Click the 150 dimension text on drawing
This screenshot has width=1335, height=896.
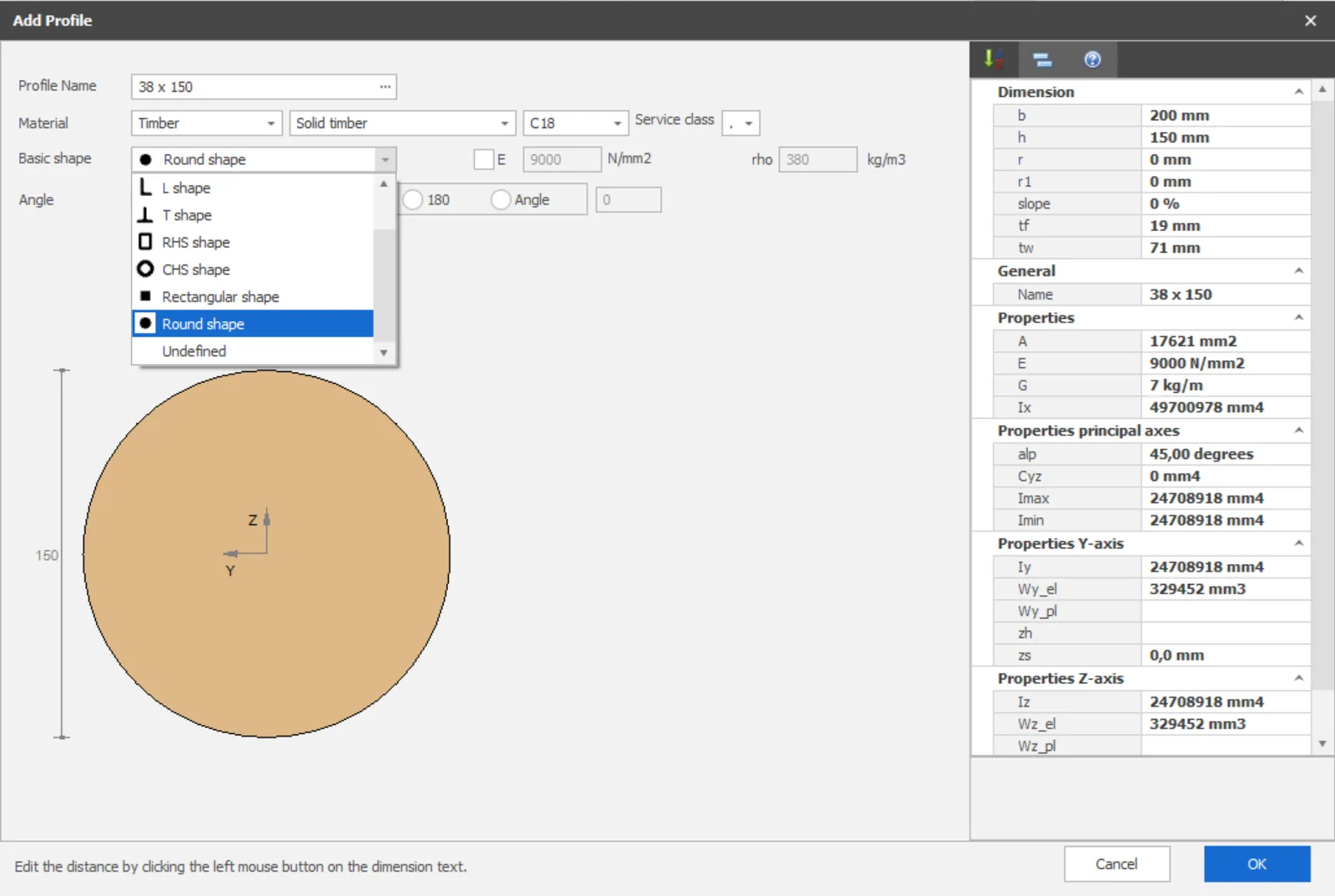tap(47, 556)
